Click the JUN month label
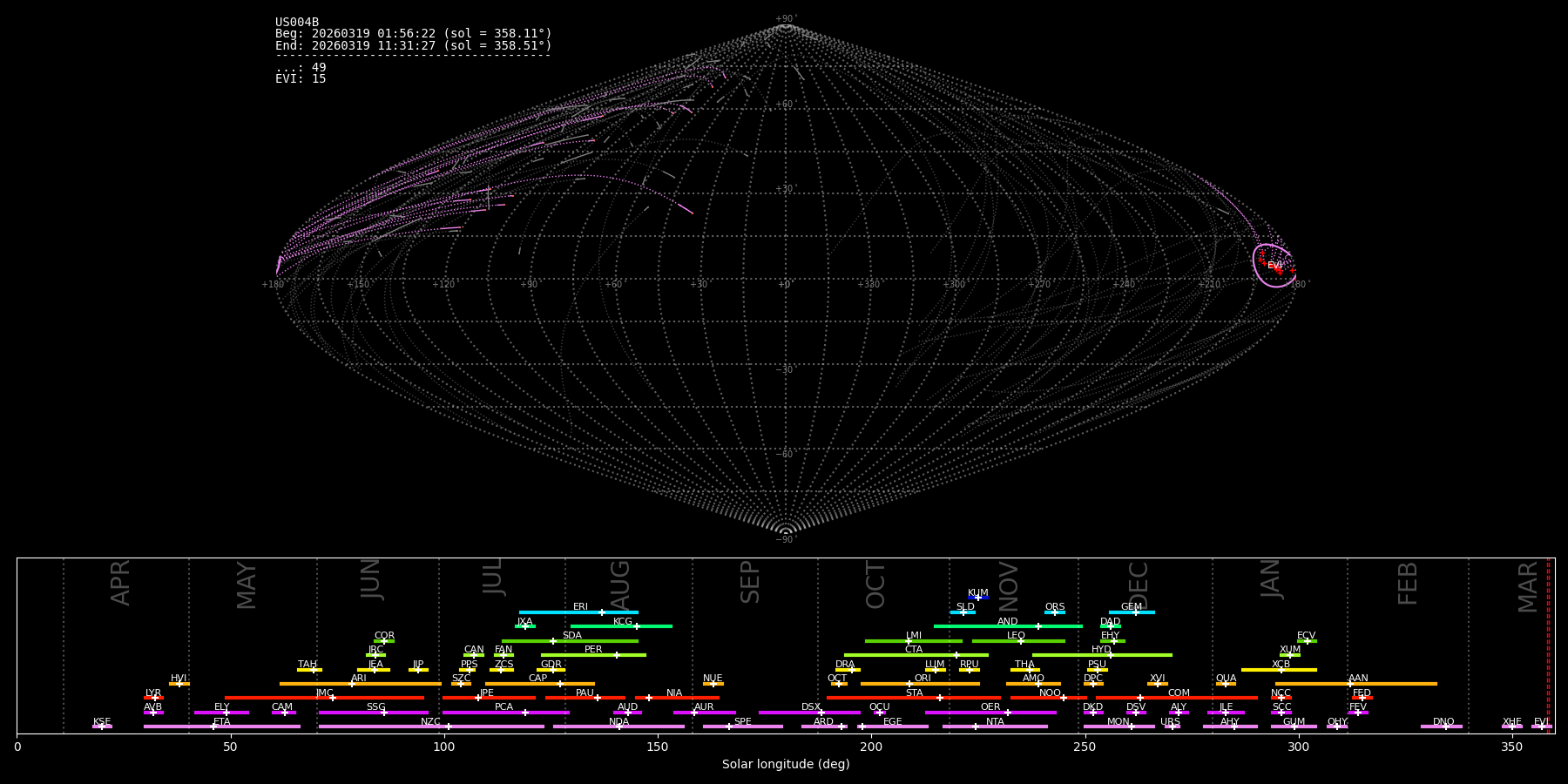The width and height of the screenshot is (1568, 784). (x=372, y=579)
